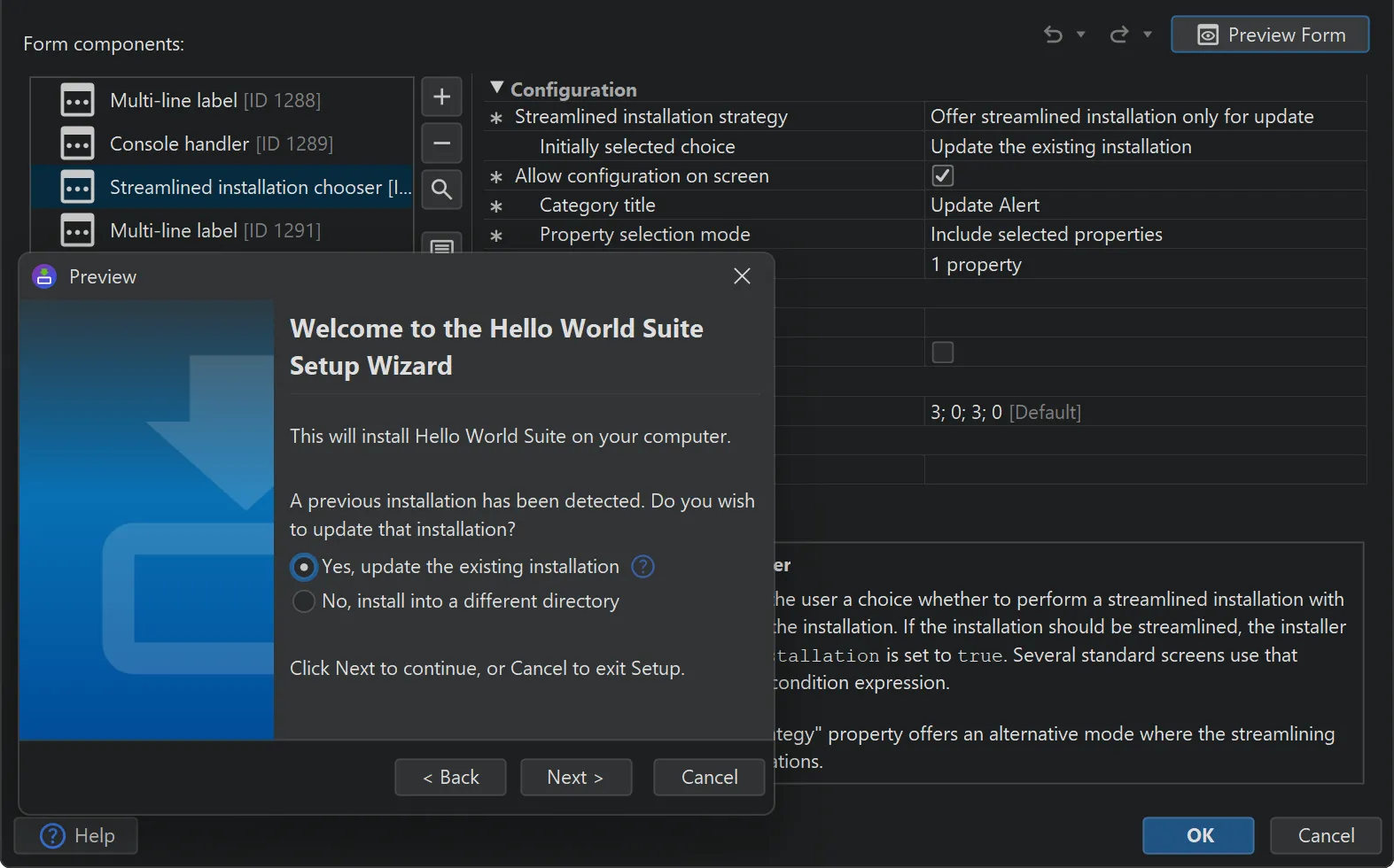The image size is (1394, 868).
Task: Click the Category title value 'Update Alert'
Action: [x=985, y=205]
